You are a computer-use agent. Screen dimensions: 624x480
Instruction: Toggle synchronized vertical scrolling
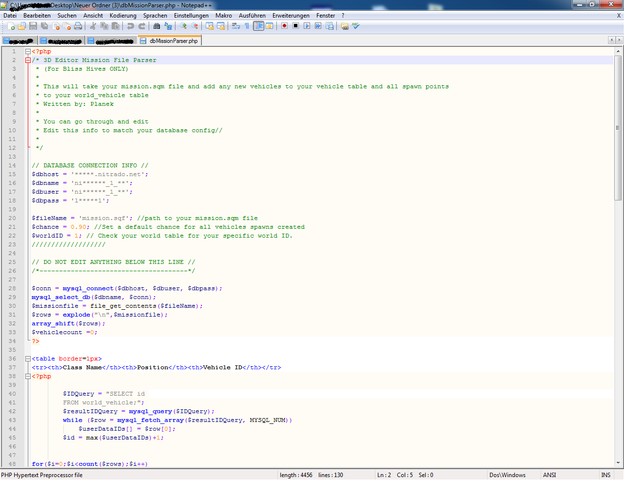[209, 26]
